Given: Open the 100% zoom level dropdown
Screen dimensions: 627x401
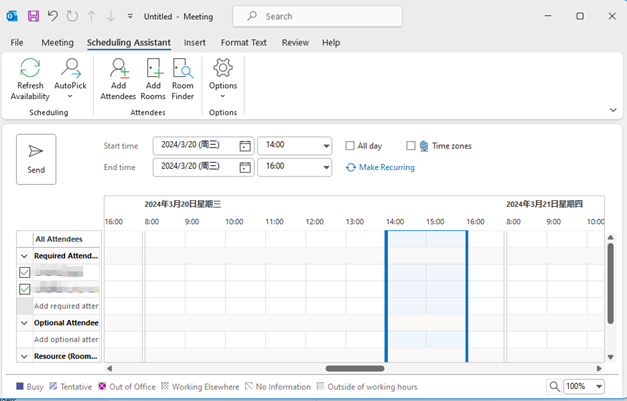Looking at the screenshot, I should click(598, 386).
